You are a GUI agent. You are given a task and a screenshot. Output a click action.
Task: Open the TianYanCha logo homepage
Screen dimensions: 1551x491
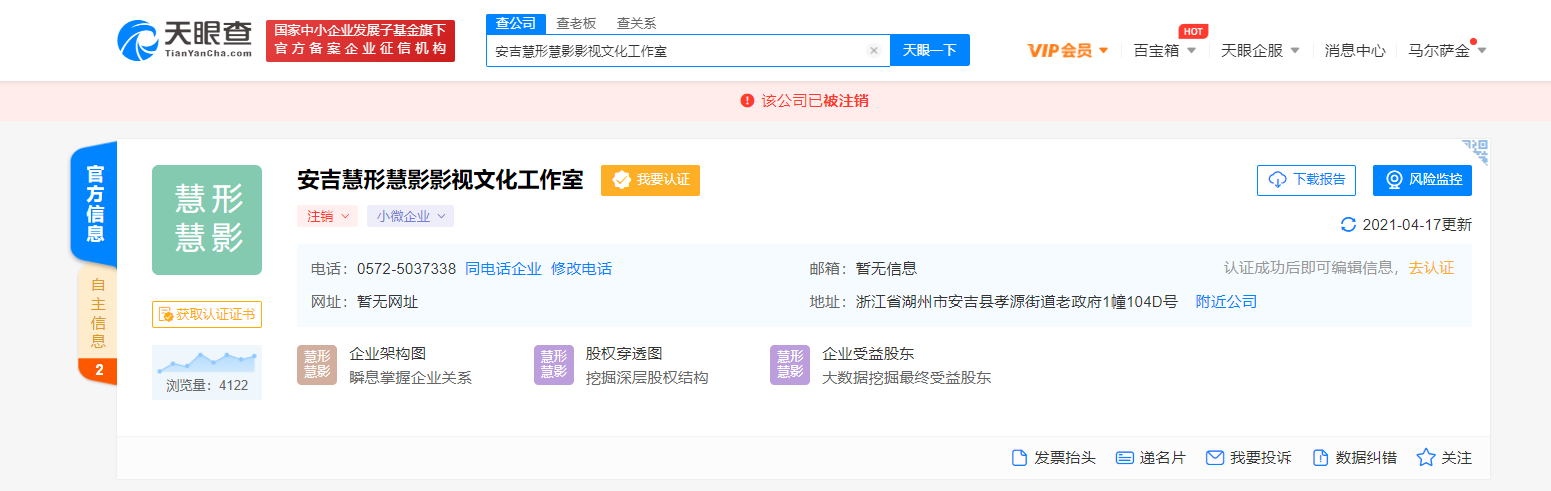point(185,40)
